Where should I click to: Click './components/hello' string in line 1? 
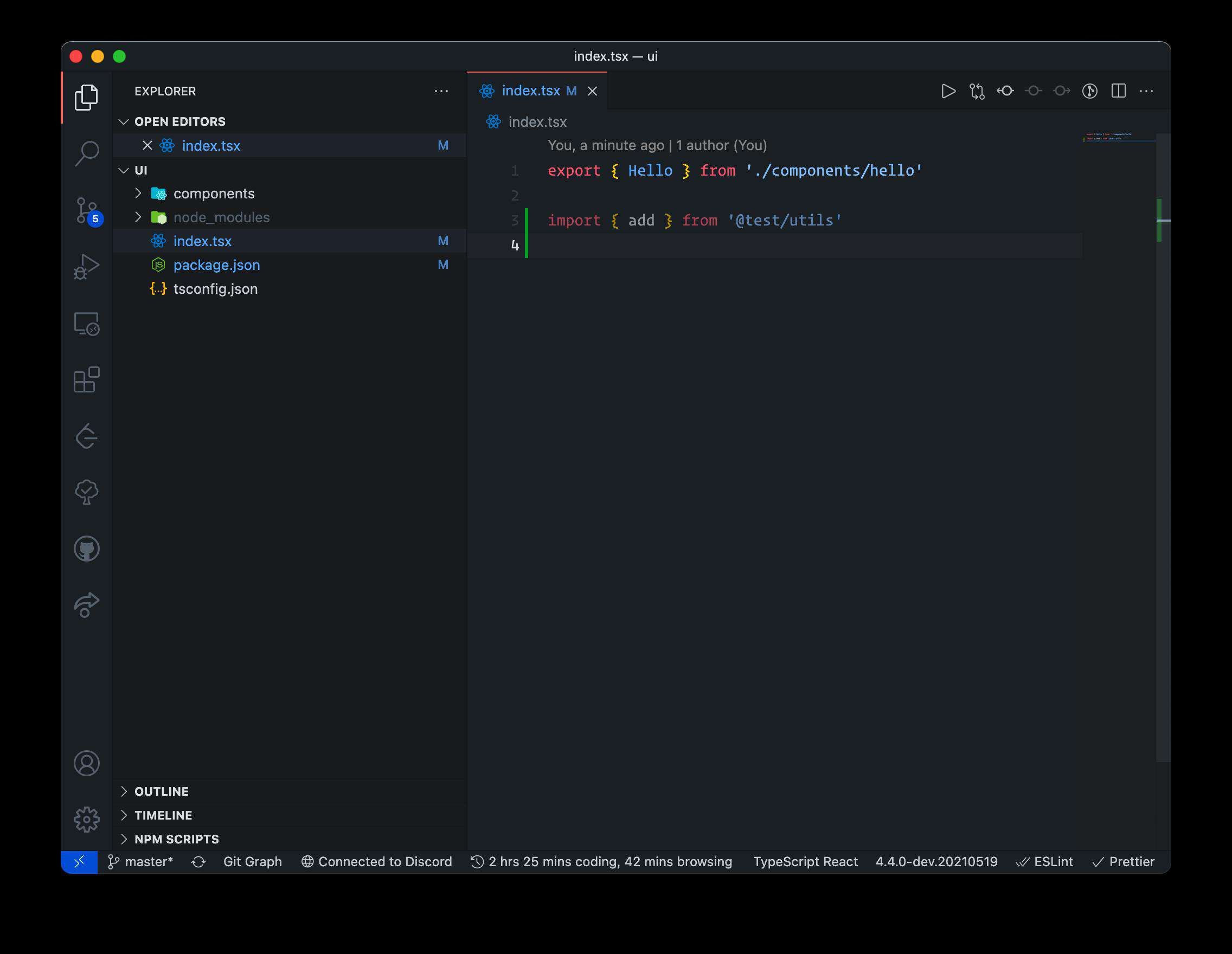(x=834, y=171)
